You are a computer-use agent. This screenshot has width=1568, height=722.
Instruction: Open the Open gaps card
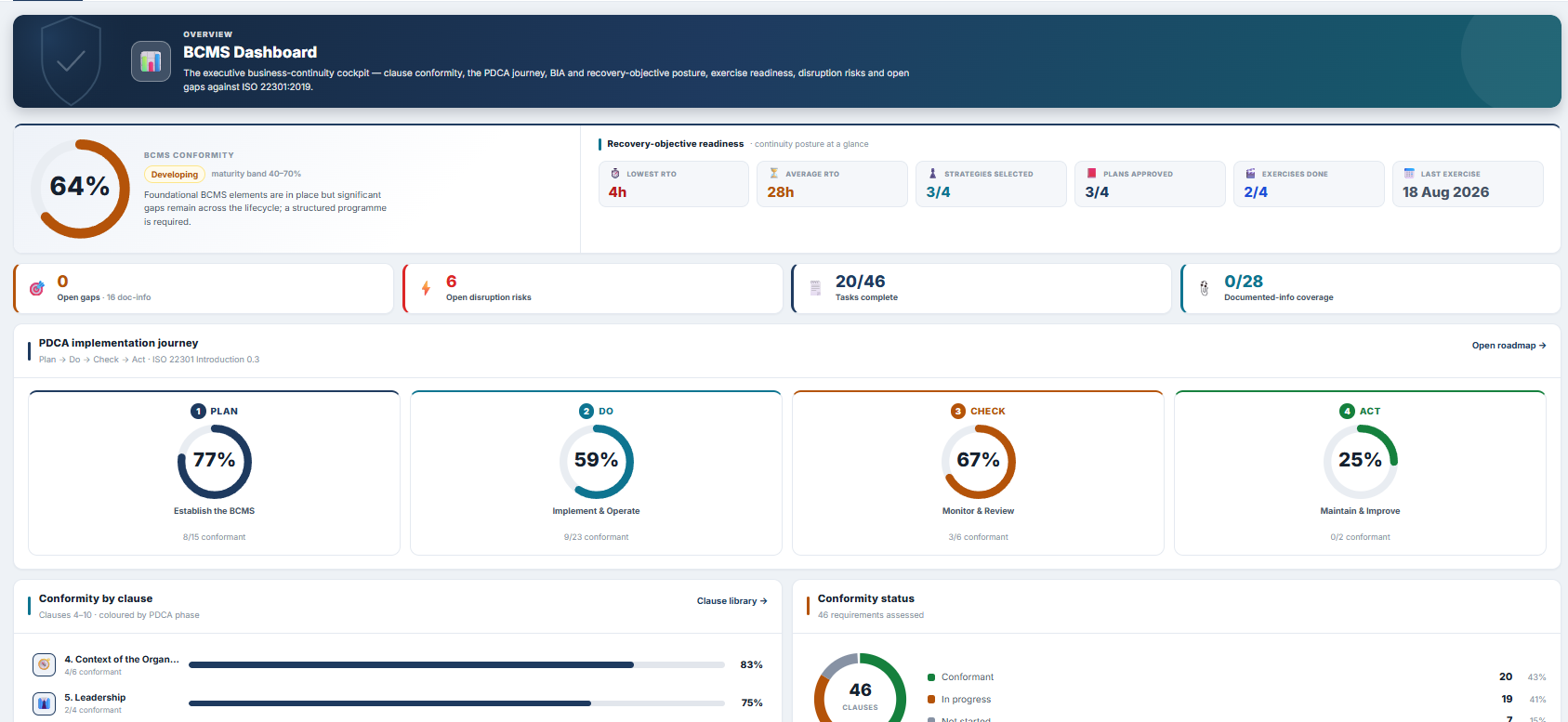[x=204, y=289]
